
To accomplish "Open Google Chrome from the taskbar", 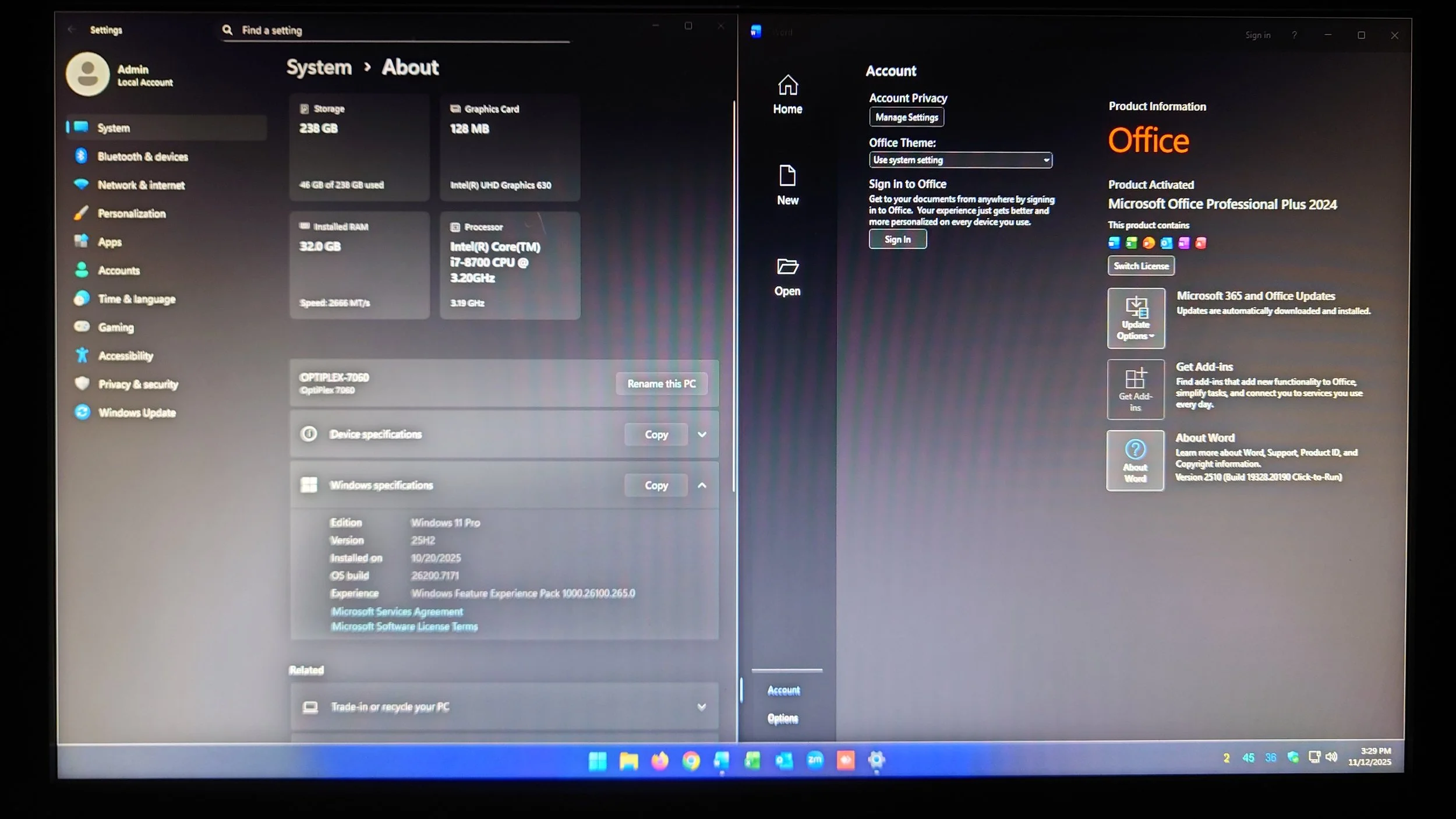I will click(691, 760).
